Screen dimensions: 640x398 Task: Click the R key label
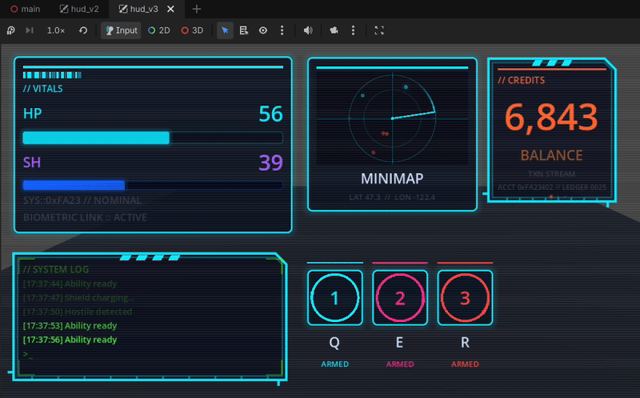465,342
